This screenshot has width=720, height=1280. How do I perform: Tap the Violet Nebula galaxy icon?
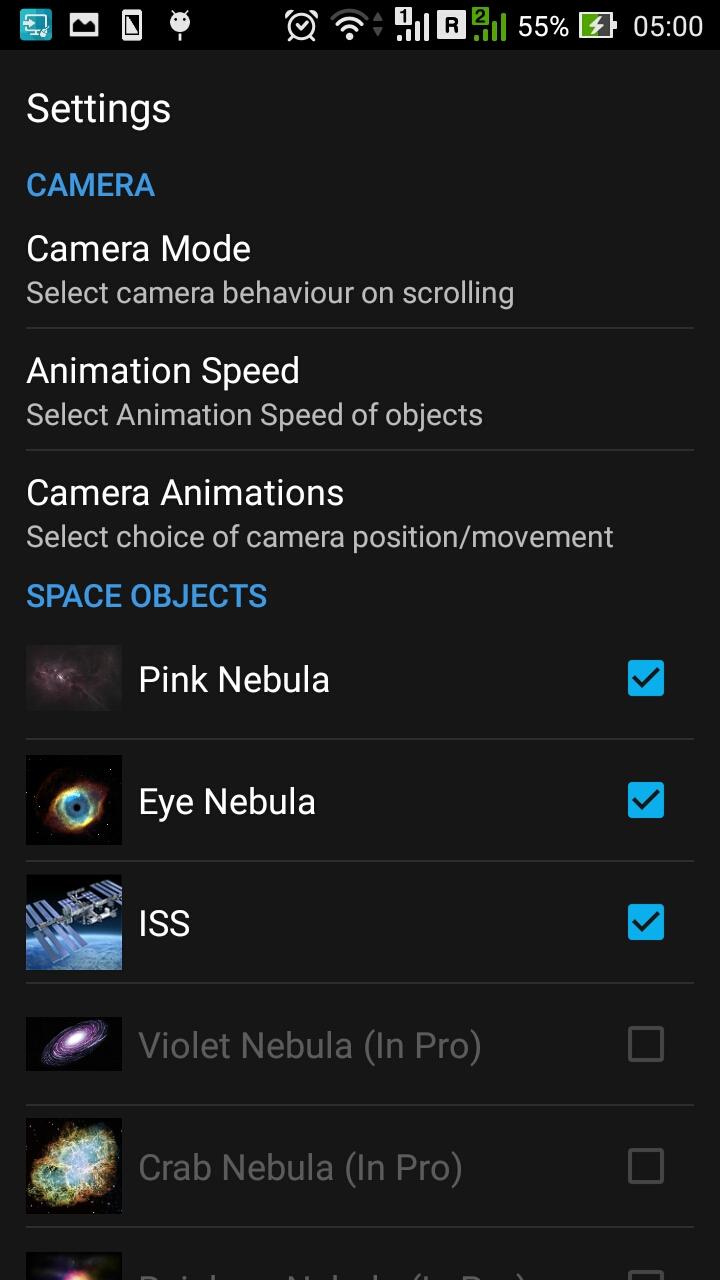(x=74, y=1044)
